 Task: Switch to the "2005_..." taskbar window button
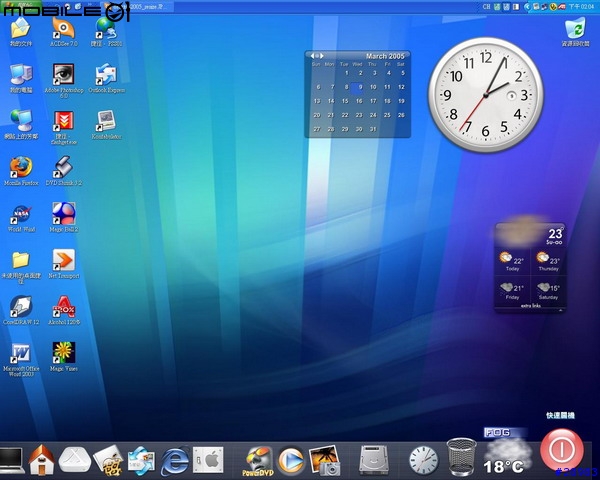tap(139, 7)
